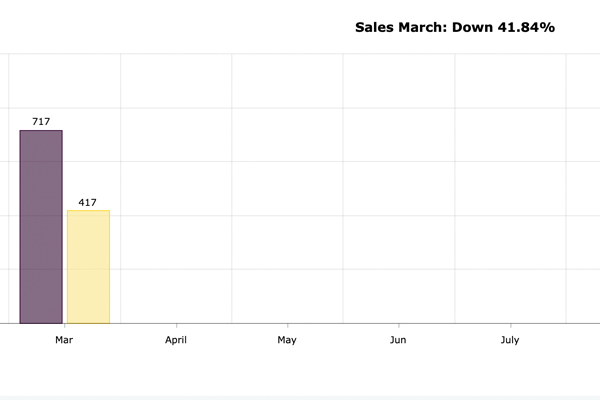Select the 417 data label
This screenshot has width=600, height=400.
88,202
